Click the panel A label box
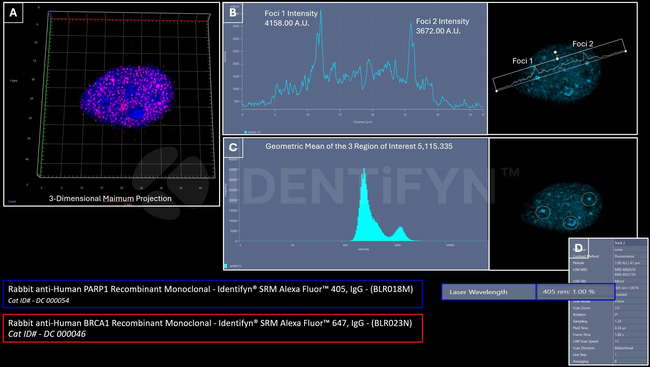The height and width of the screenshot is (367, 650). coord(13,12)
